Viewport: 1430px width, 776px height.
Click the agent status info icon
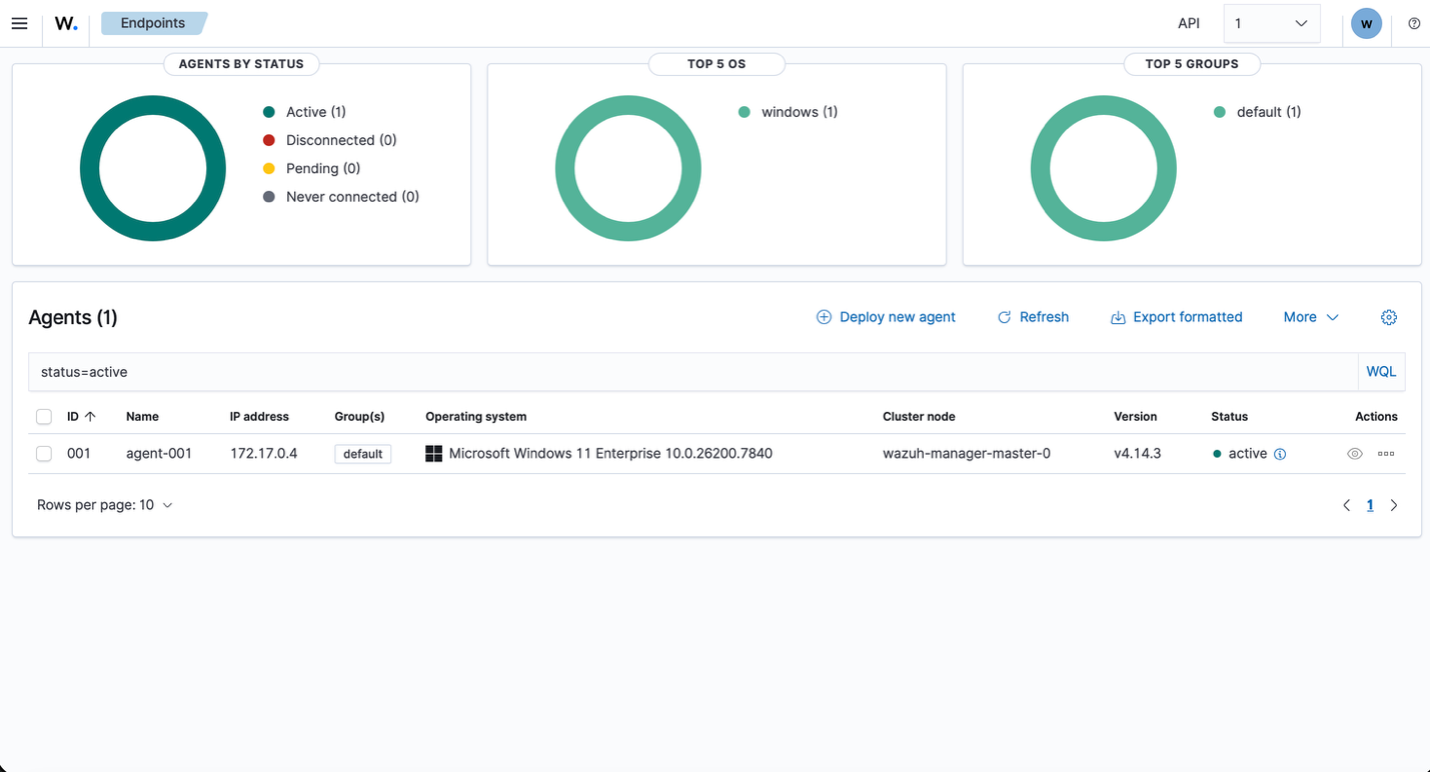click(x=1280, y=454)
